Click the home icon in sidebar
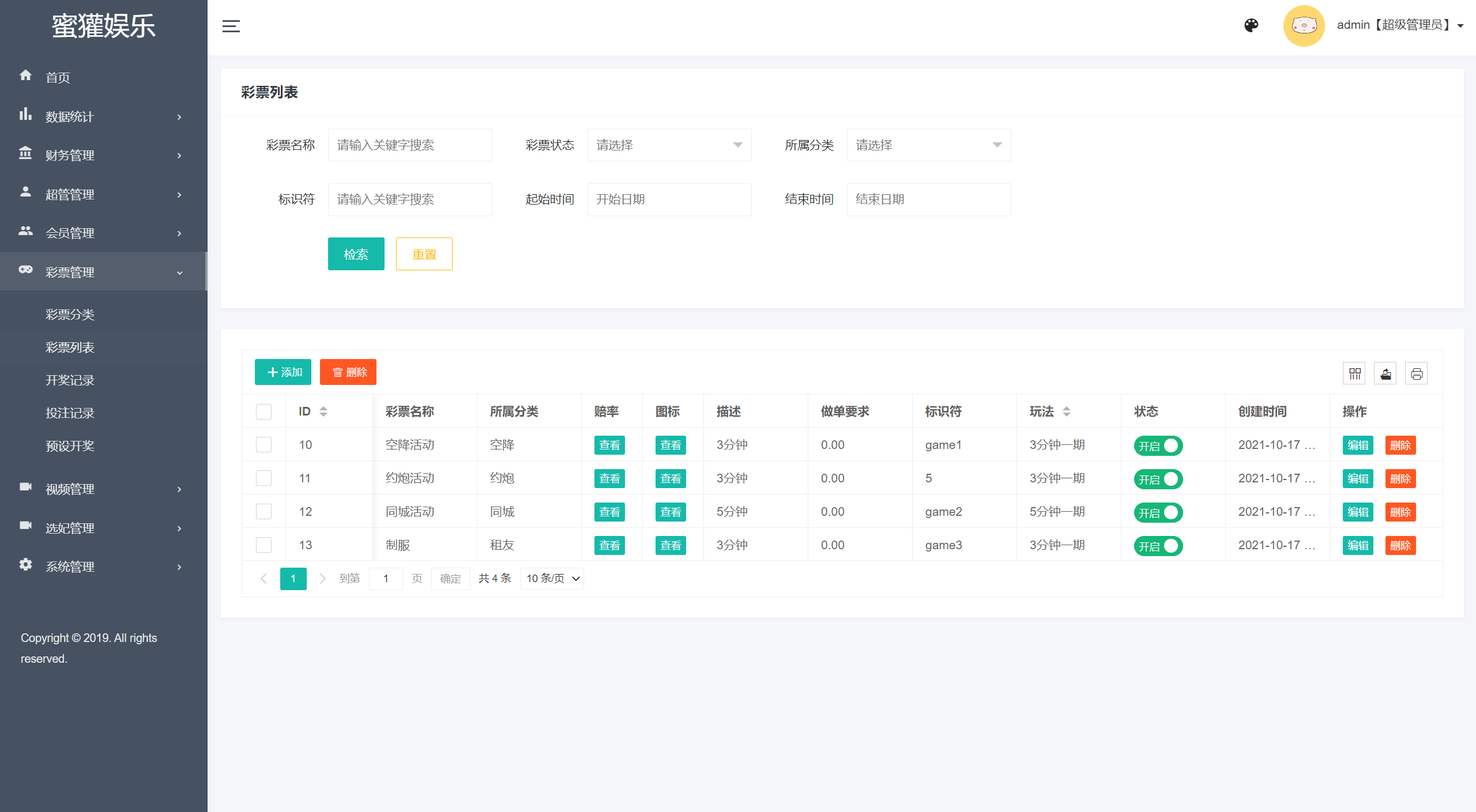Screen dimensions: 1476x812 click(25, 75)
